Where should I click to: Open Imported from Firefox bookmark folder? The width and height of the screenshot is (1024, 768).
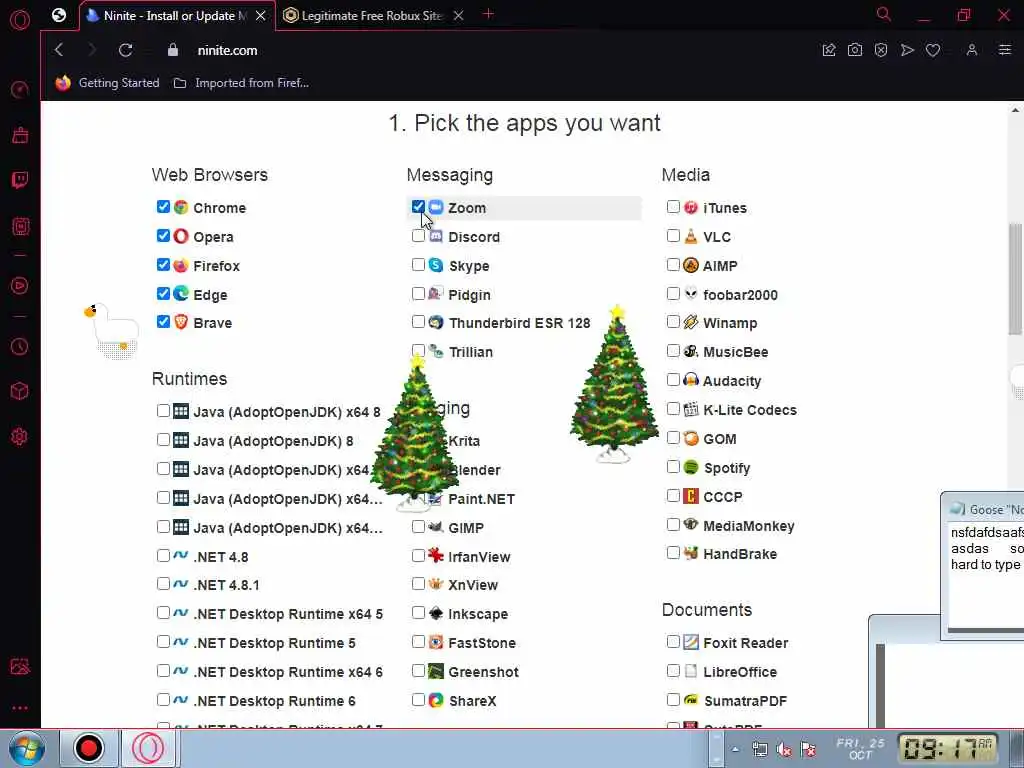241,83
